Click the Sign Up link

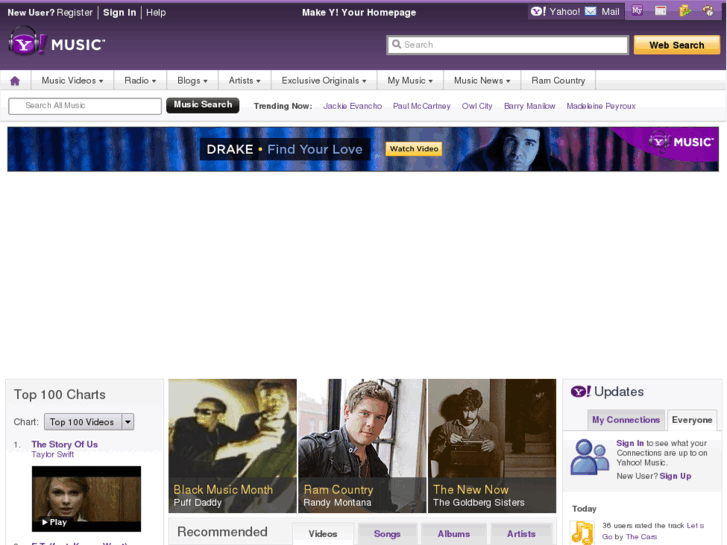click(675, 476)
